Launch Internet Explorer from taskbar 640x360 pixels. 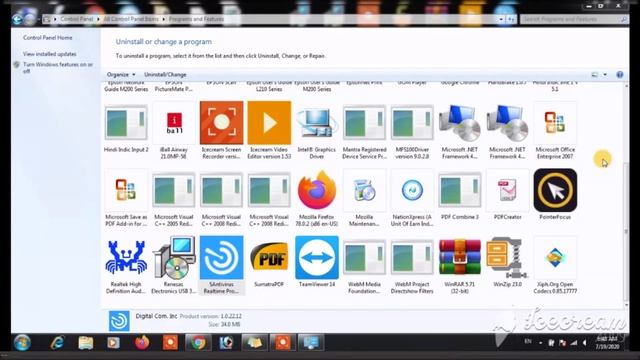(58, 342)
